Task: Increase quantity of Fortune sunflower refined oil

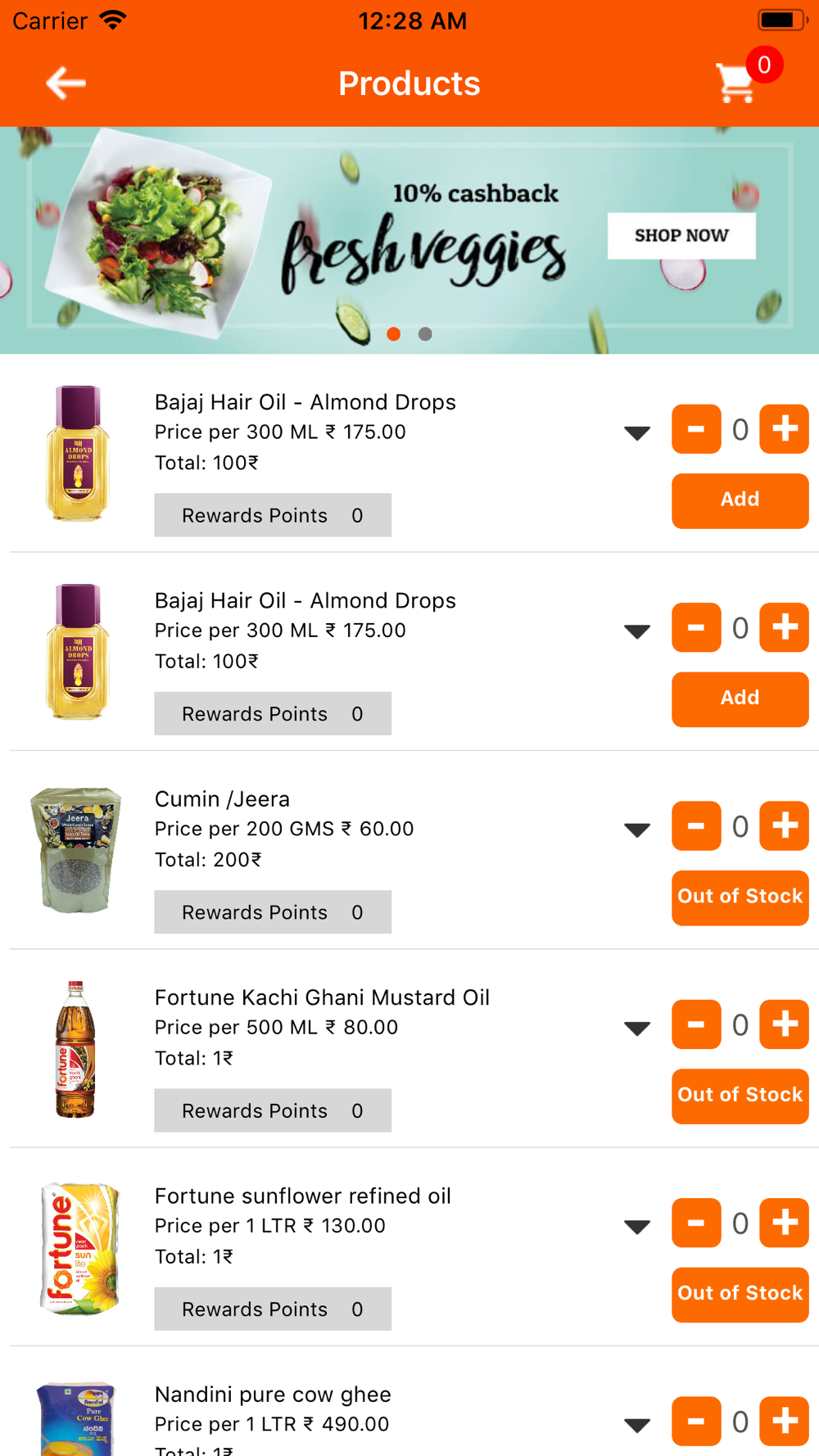Action: click(x=784, y=1223)
